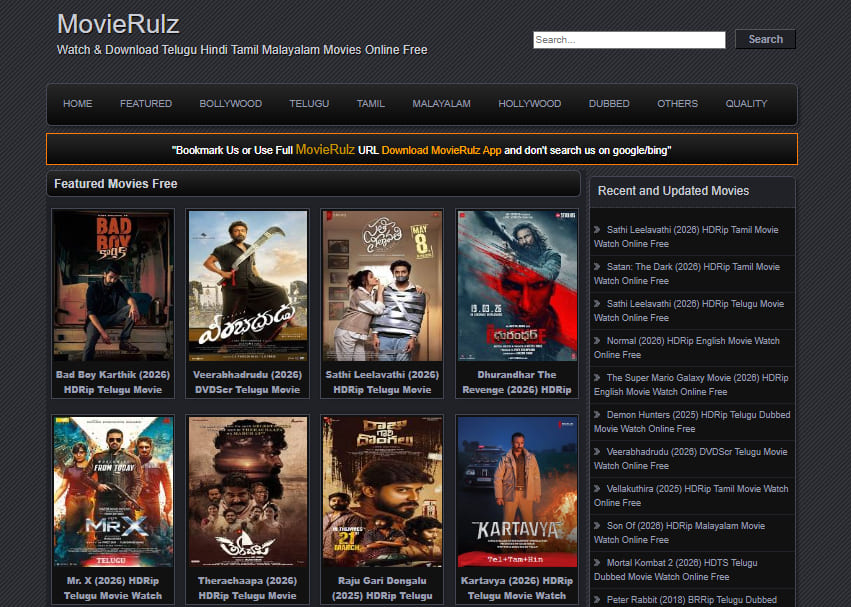
Task: Click arrow icon beside Super Mario Galaxy
Action: point(597,377)
